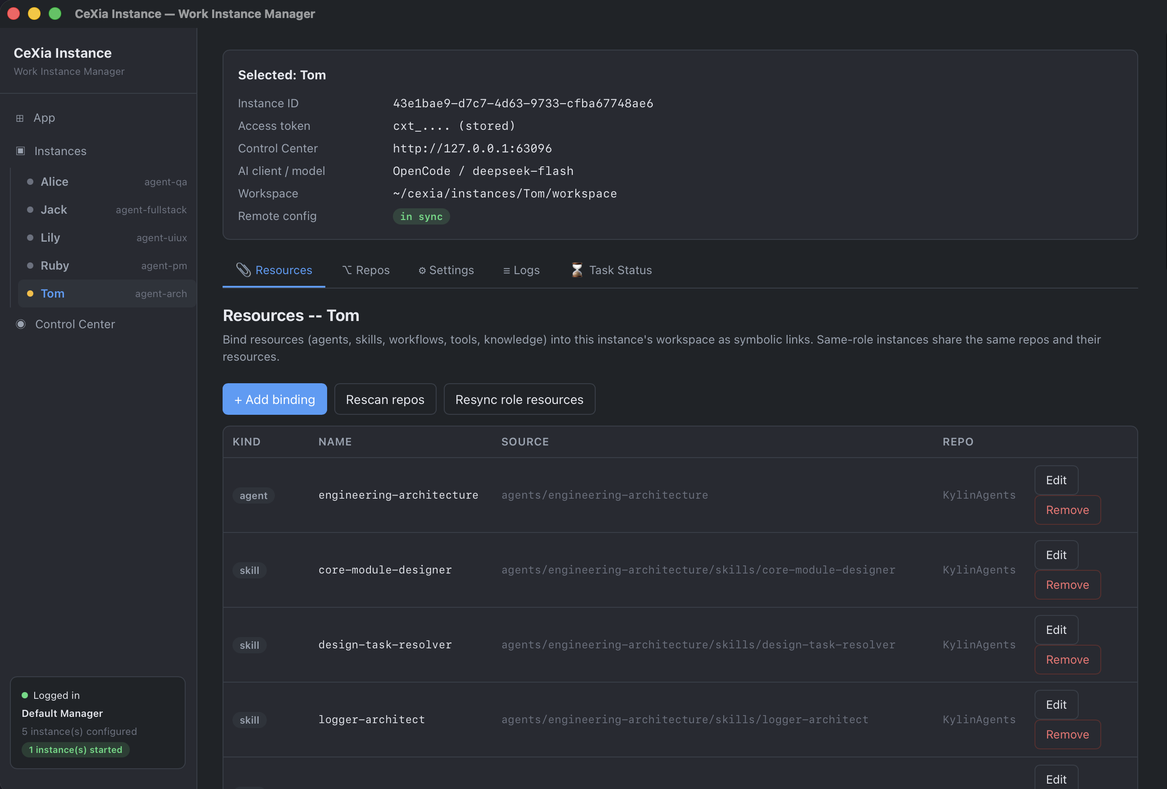Viewport: 1167px width, 789px height.
Task: Remove the engineering-architecture agent binding
Action: tap(1067, 511)
